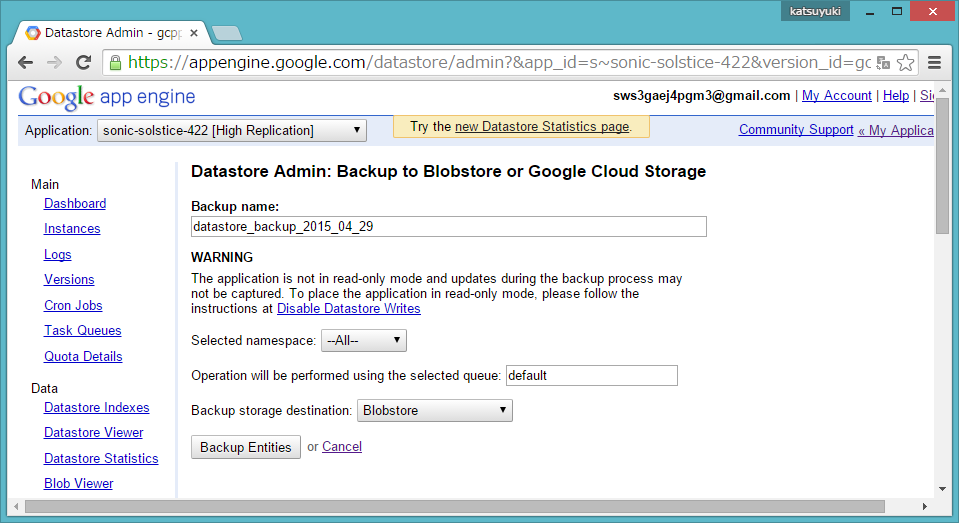Open the Backup storage destination dropdown
The image size is (959, 523).
(435, 410)
